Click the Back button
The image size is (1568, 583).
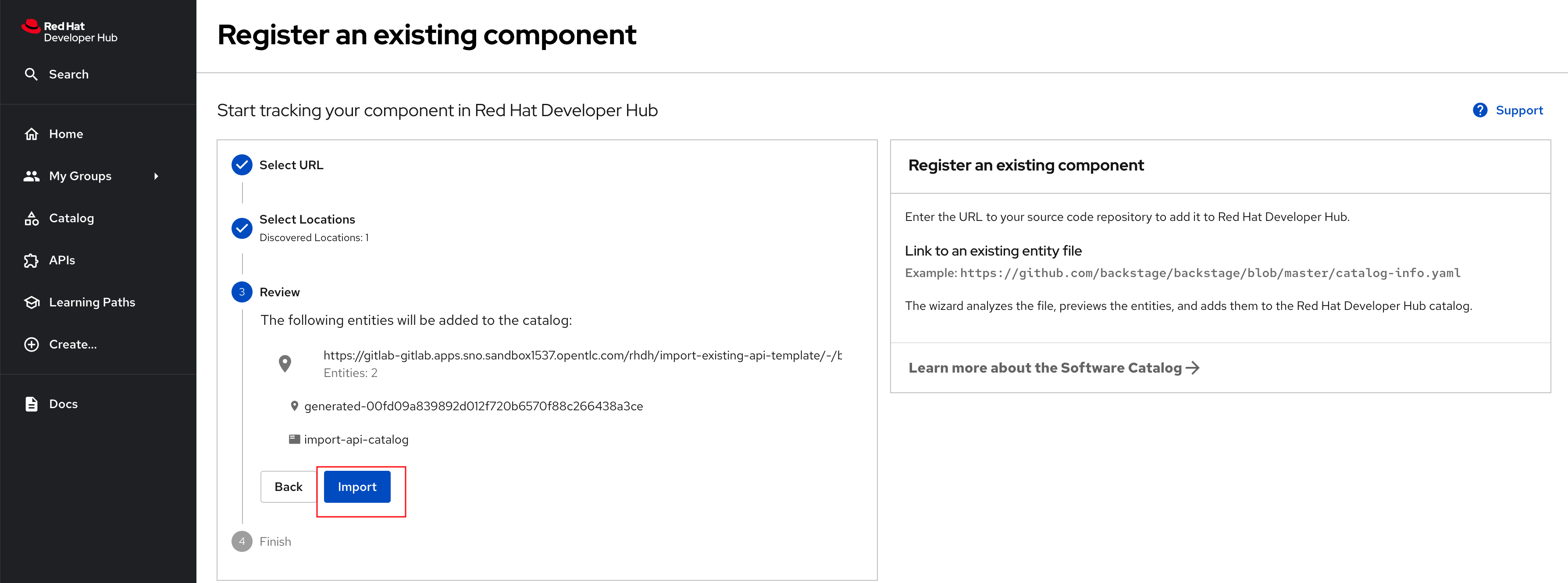tap(289, 487)
